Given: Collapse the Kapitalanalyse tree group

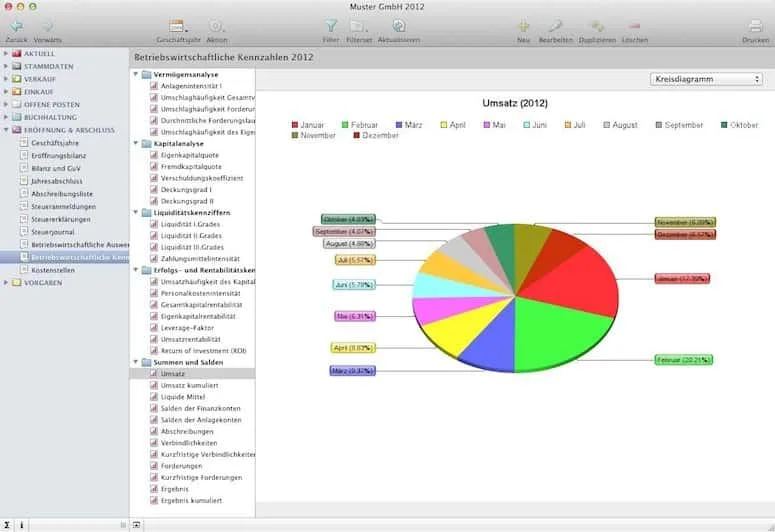Looking at the screenshot, I should [x=135, y=143].
